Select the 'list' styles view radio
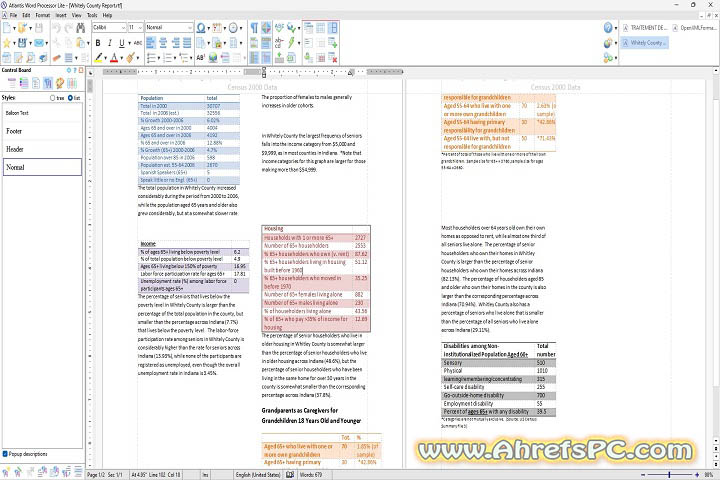720x480 pixels. (70, 98)
